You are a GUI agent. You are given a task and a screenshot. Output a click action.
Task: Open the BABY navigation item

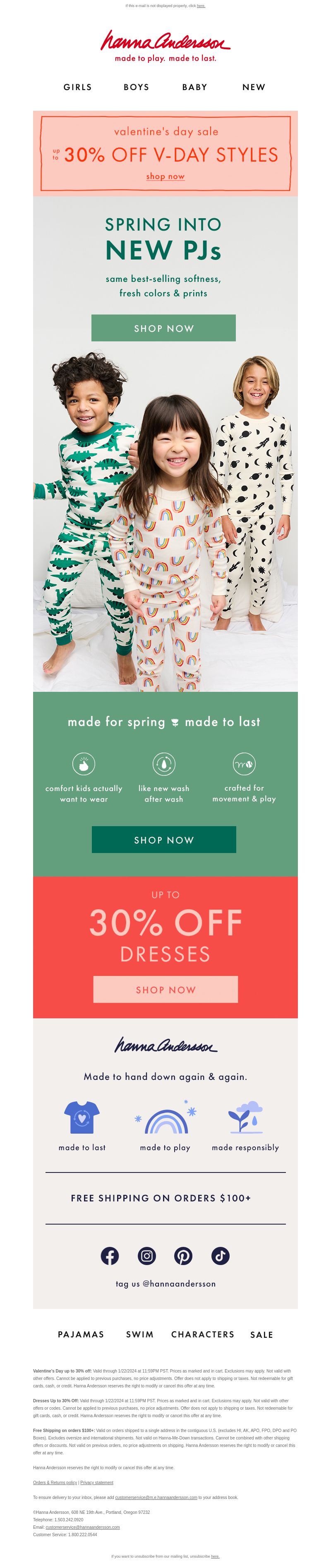(194, 87)
